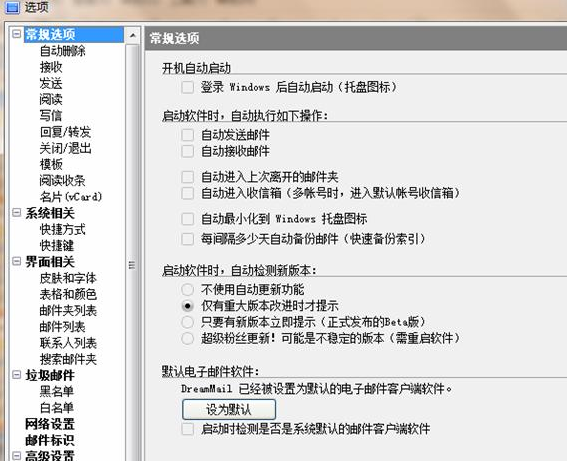Open the 发送 settings page

click(x=51, y=84)
